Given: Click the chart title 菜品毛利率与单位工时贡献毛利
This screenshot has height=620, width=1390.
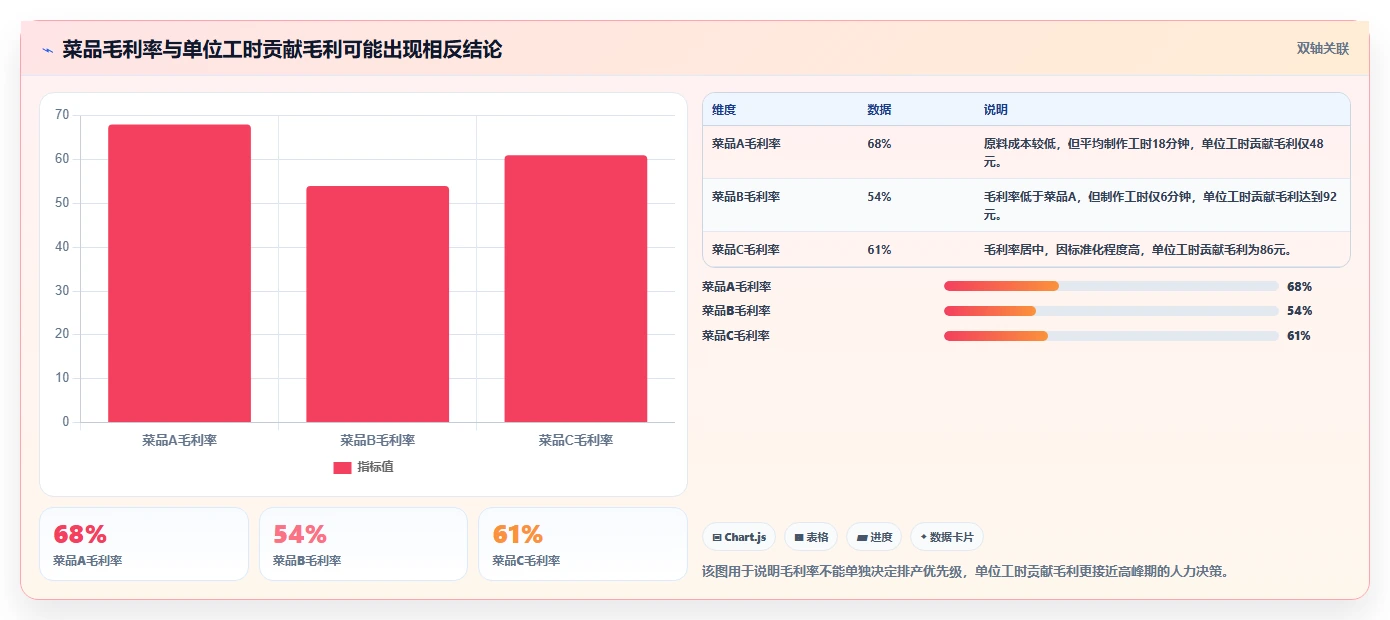Looking at the screenshot, I should pyautogui.click(x=282, y=50).
